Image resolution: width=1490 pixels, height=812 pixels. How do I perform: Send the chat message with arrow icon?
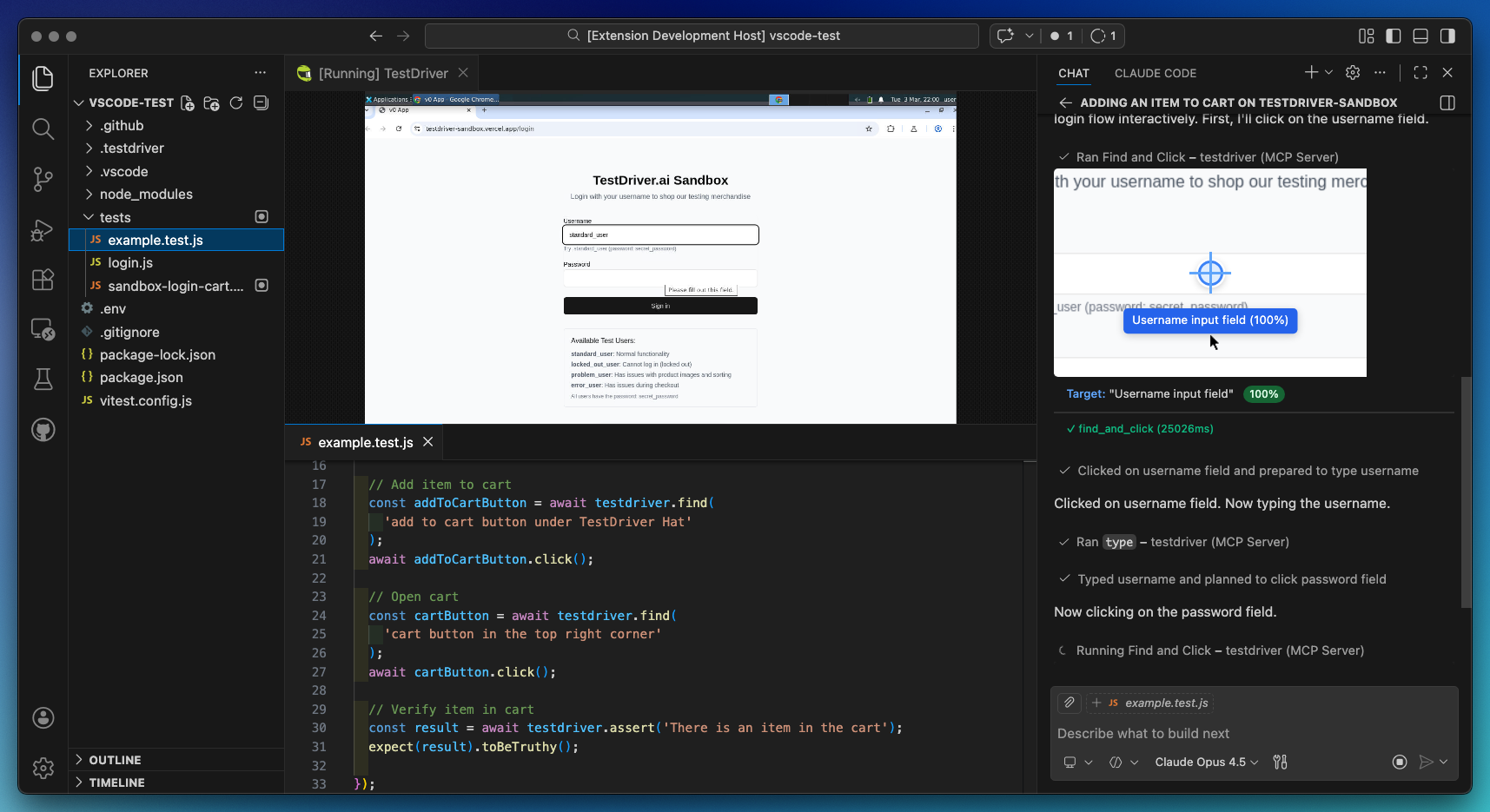(x=1427, y=762)
